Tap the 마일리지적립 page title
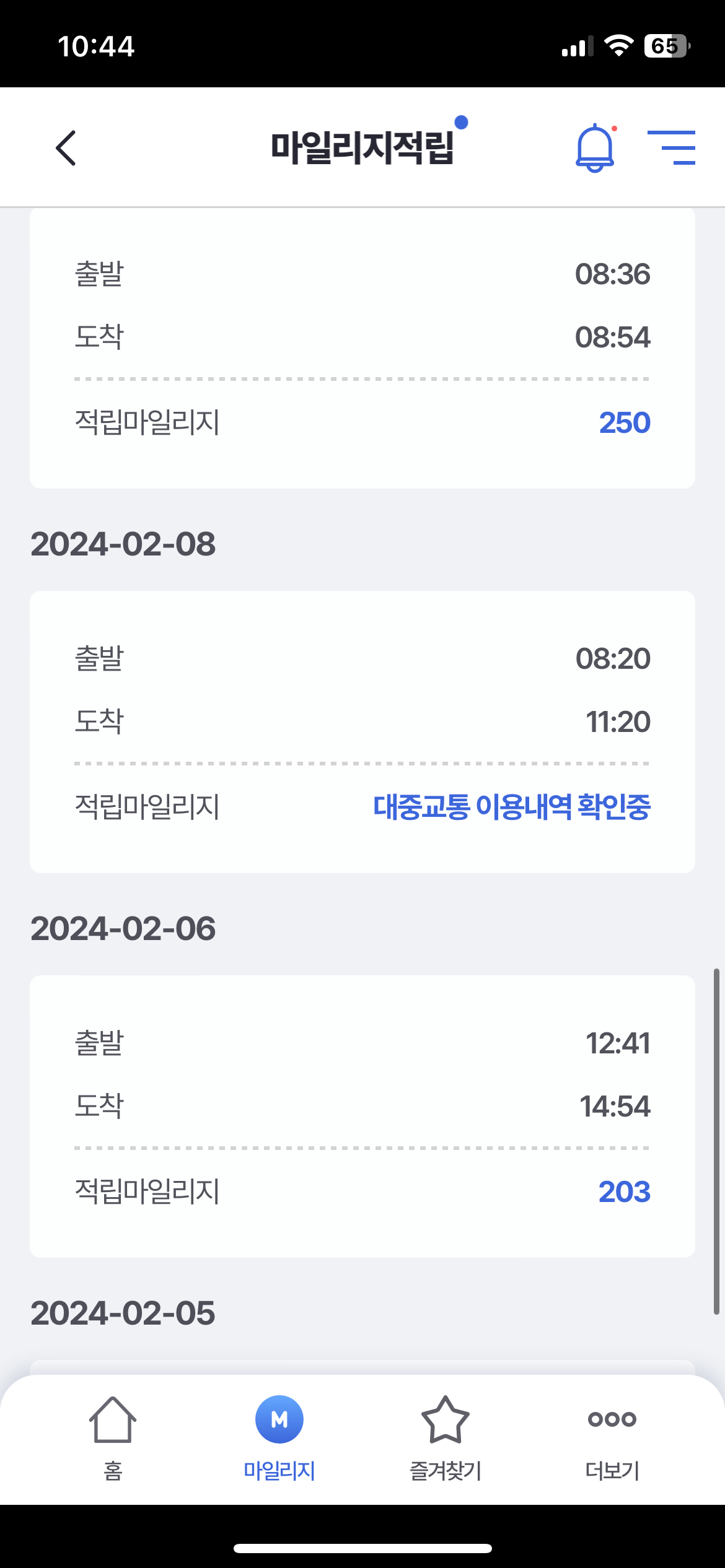 362,148
